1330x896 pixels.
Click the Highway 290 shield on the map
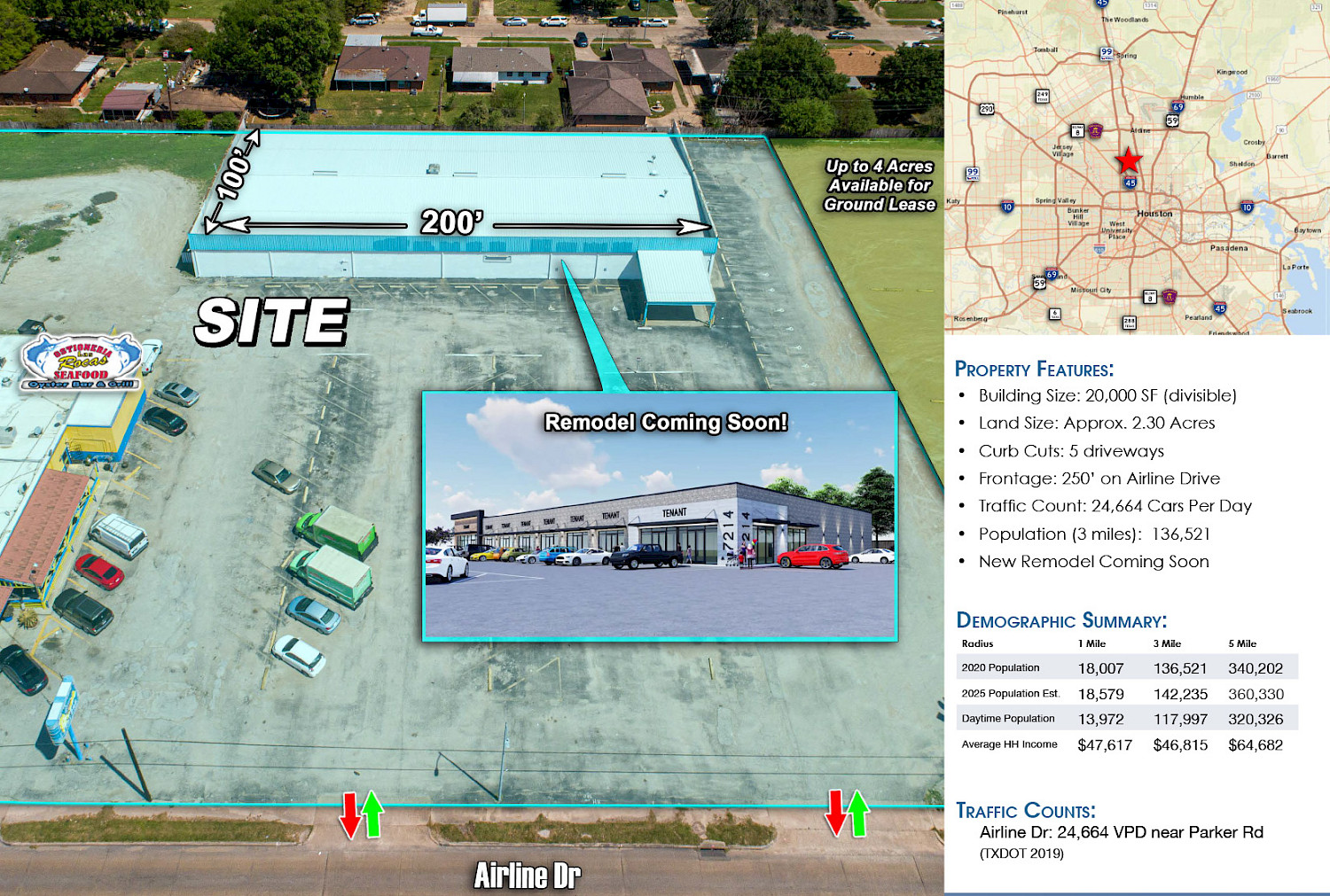point(986,109)
